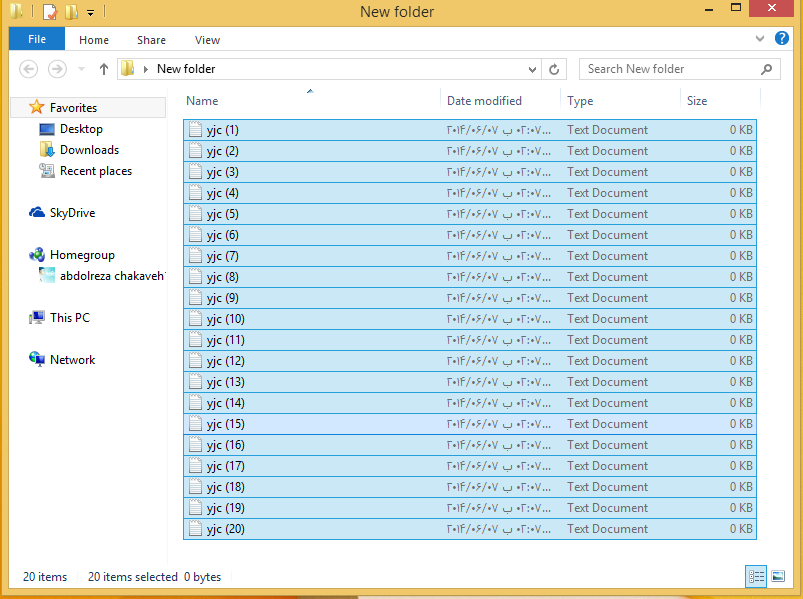Click the Recent places icon

[x=47, y=170]
